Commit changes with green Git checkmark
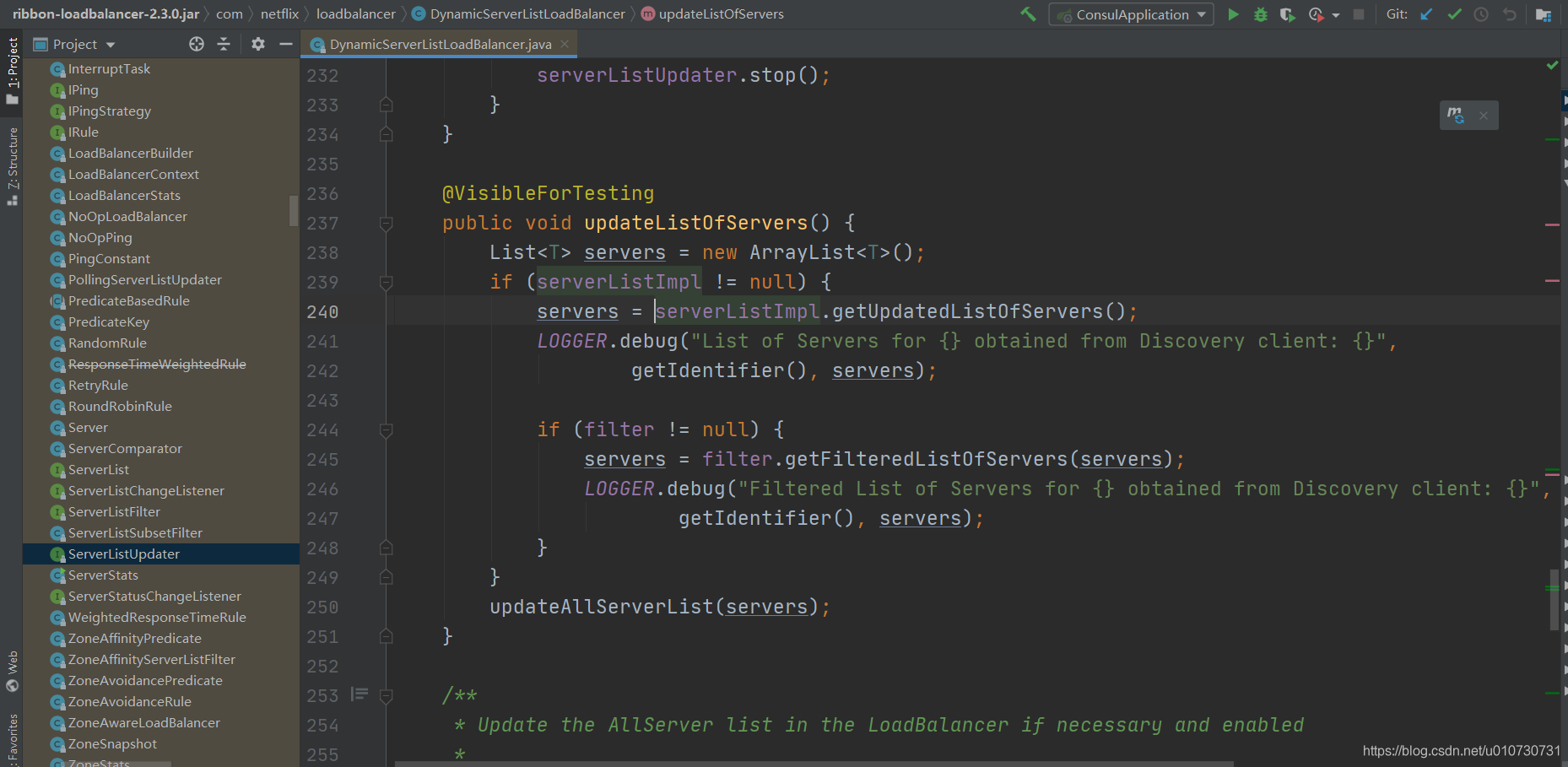Image resolution: width=1568 pixels, height=767 pixels. [x=1454, y=14]
